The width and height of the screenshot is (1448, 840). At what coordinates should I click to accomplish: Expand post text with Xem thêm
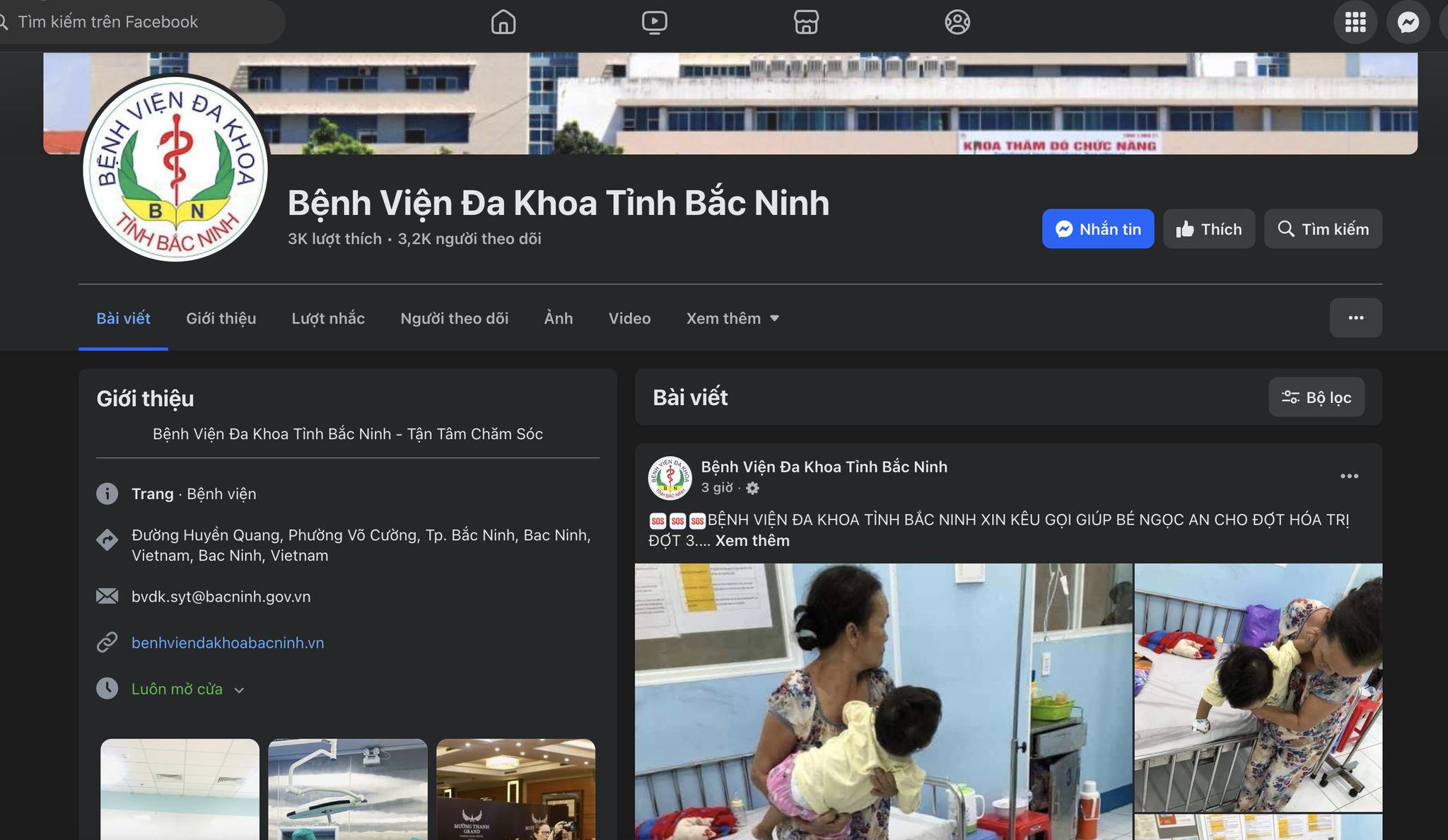pos(752,541)
